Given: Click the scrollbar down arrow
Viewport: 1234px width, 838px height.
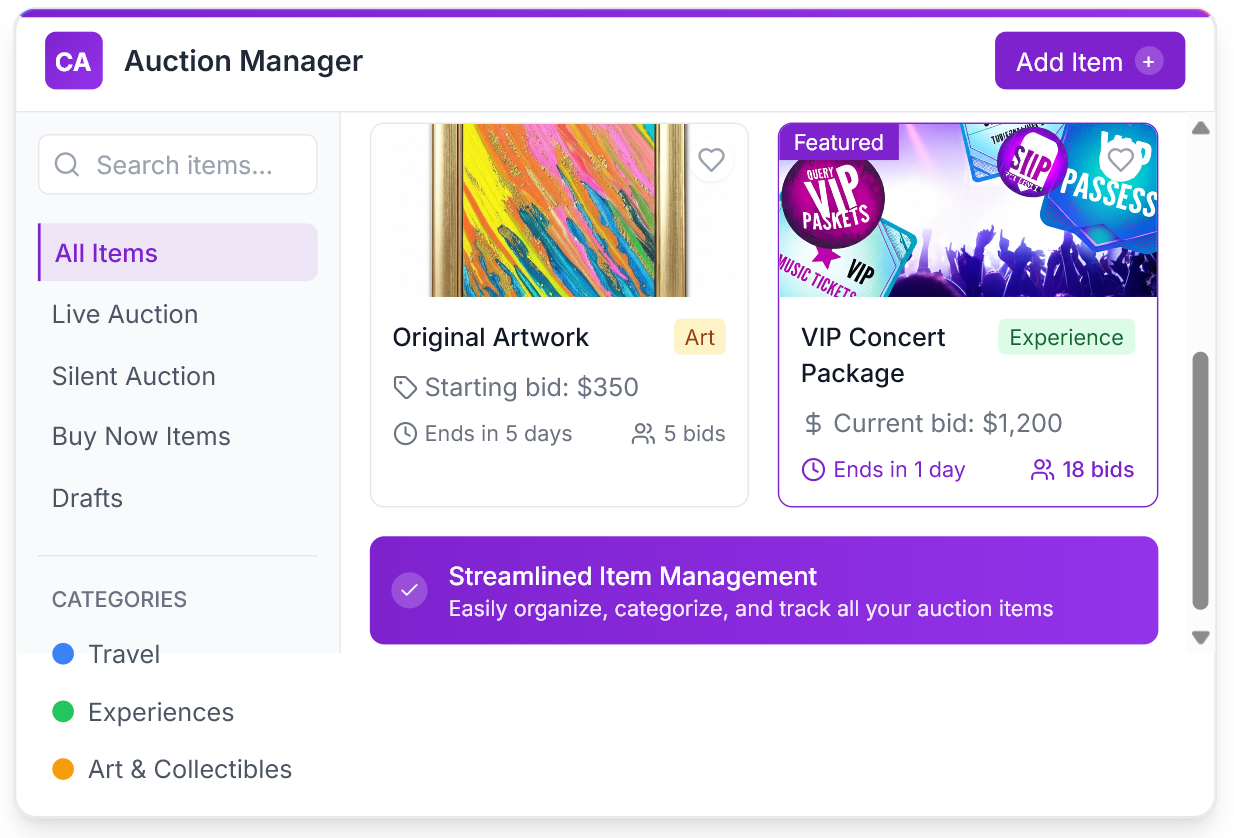Looking at the screenshot, I should 1201,637.
